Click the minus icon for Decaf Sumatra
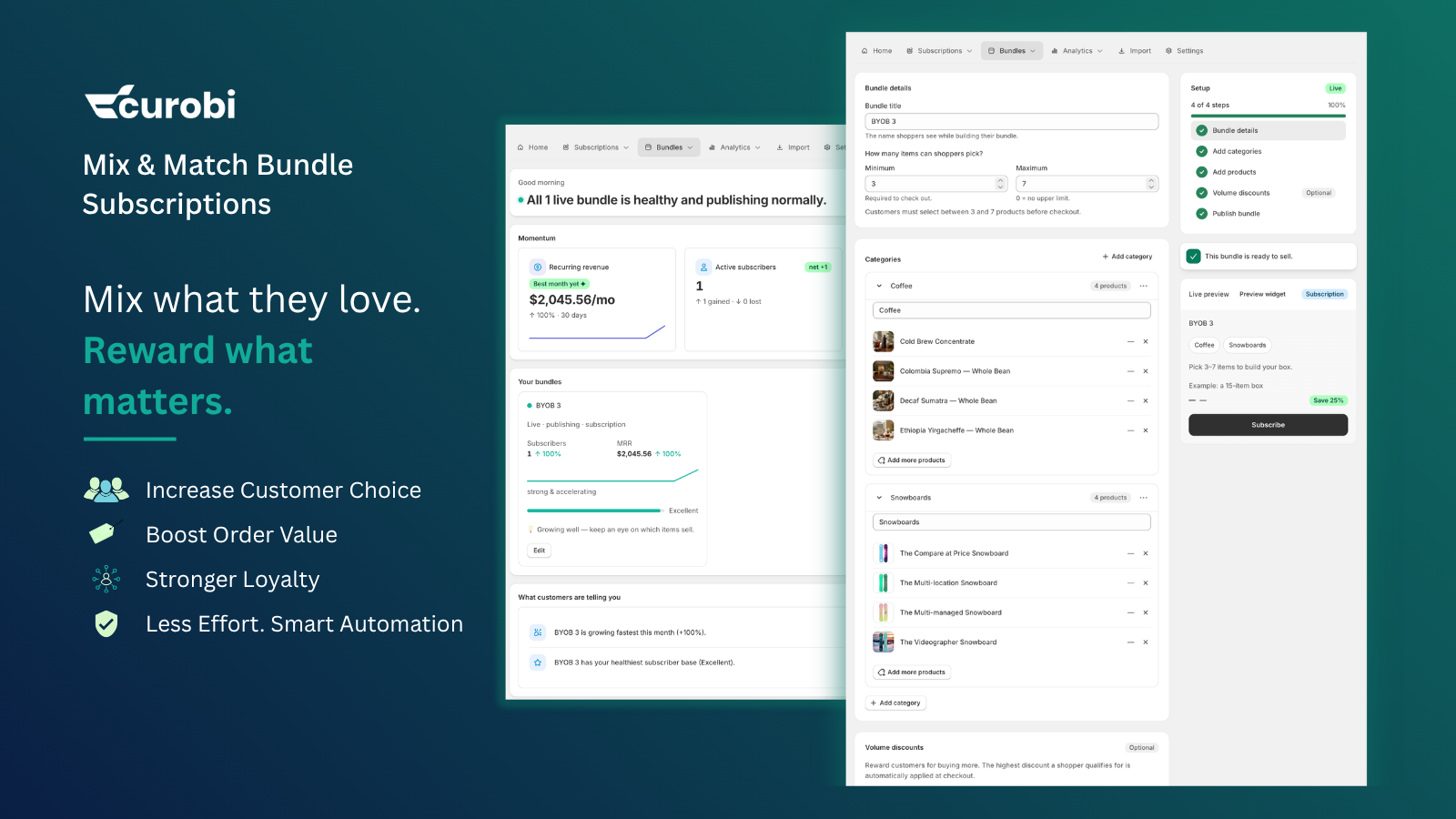This screenshot has height=819, width=1456. (x=1131, y=401)
